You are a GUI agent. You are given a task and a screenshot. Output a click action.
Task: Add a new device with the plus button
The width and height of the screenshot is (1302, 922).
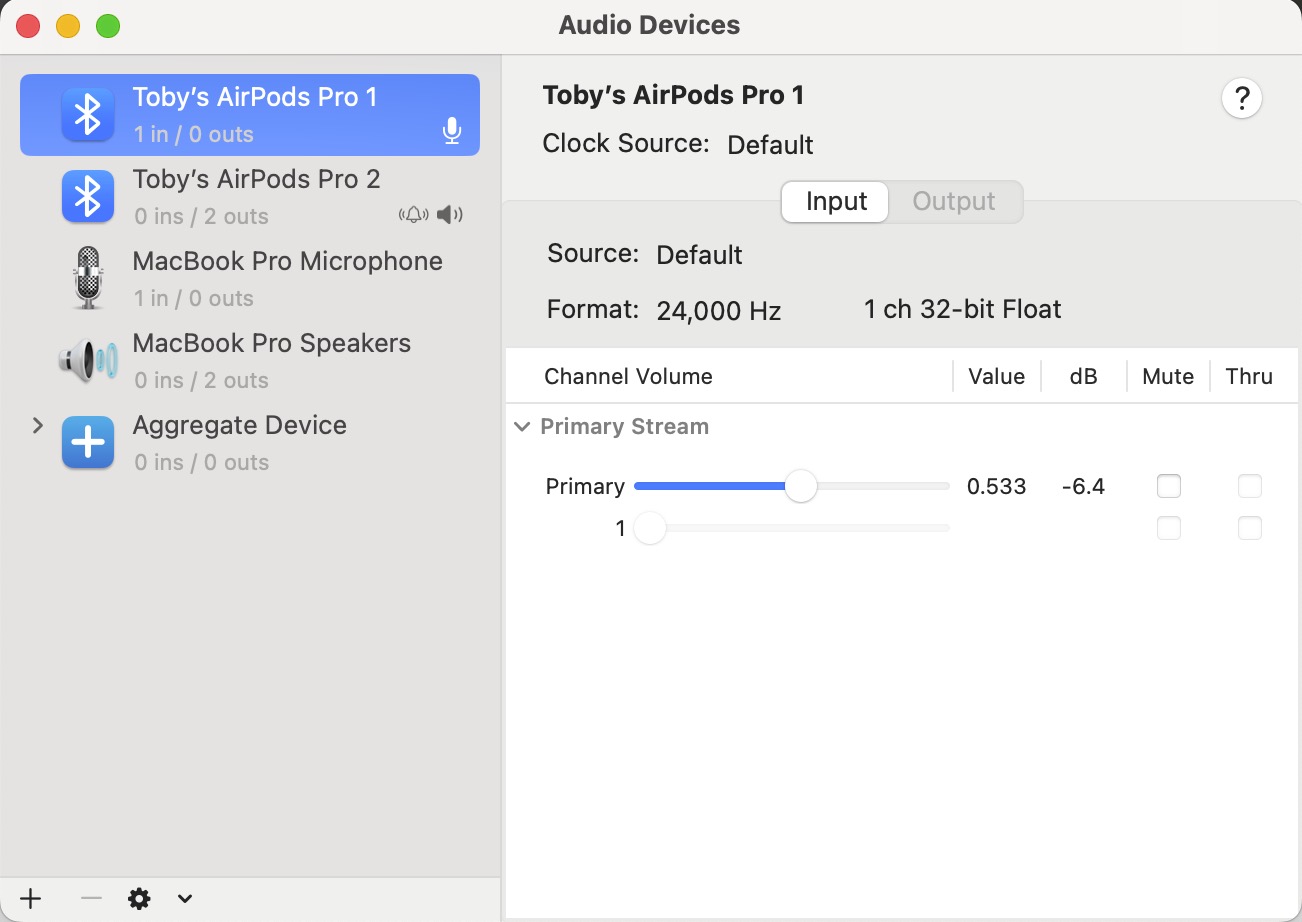(x=31, y=898)
